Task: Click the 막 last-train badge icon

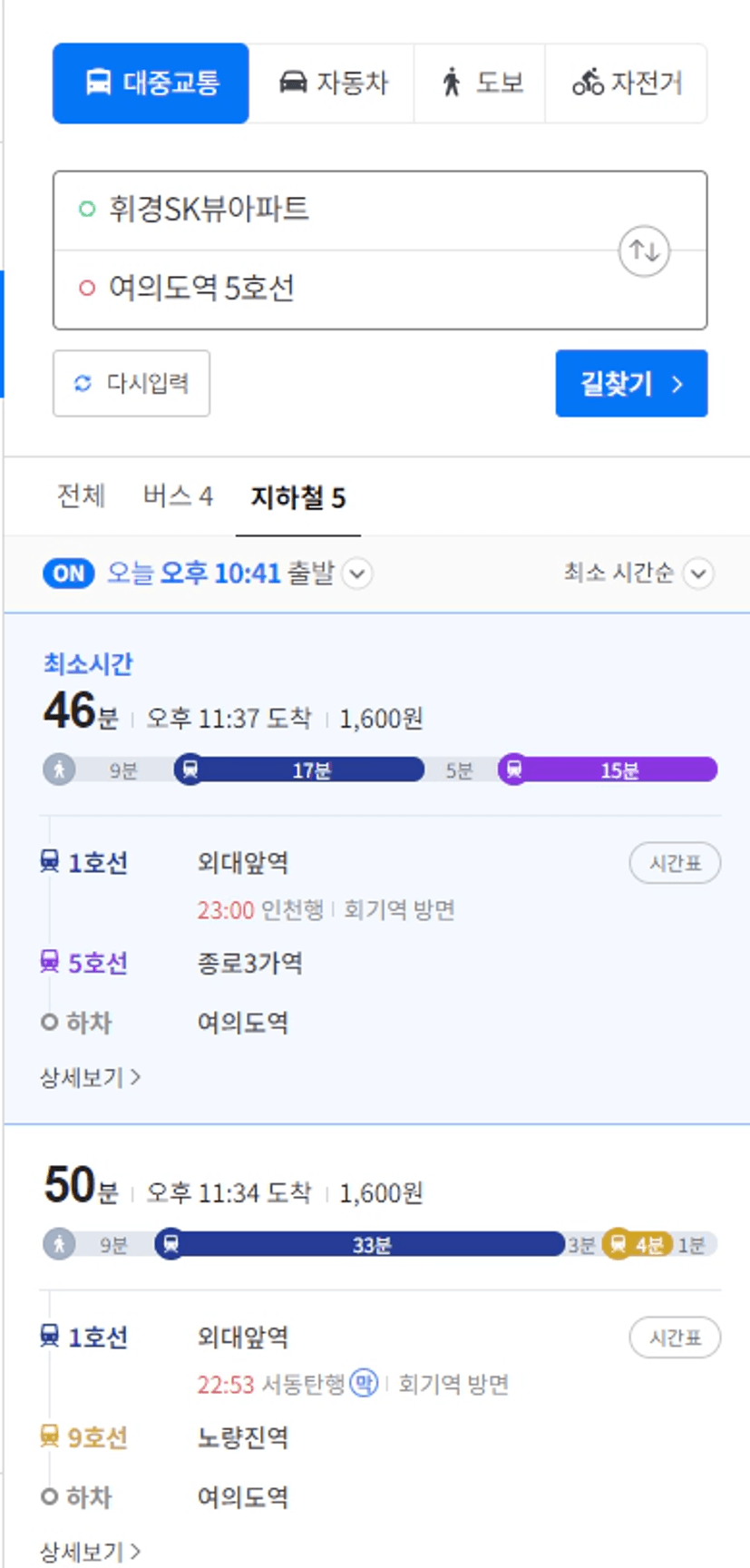Action: tap(364, 1383)
